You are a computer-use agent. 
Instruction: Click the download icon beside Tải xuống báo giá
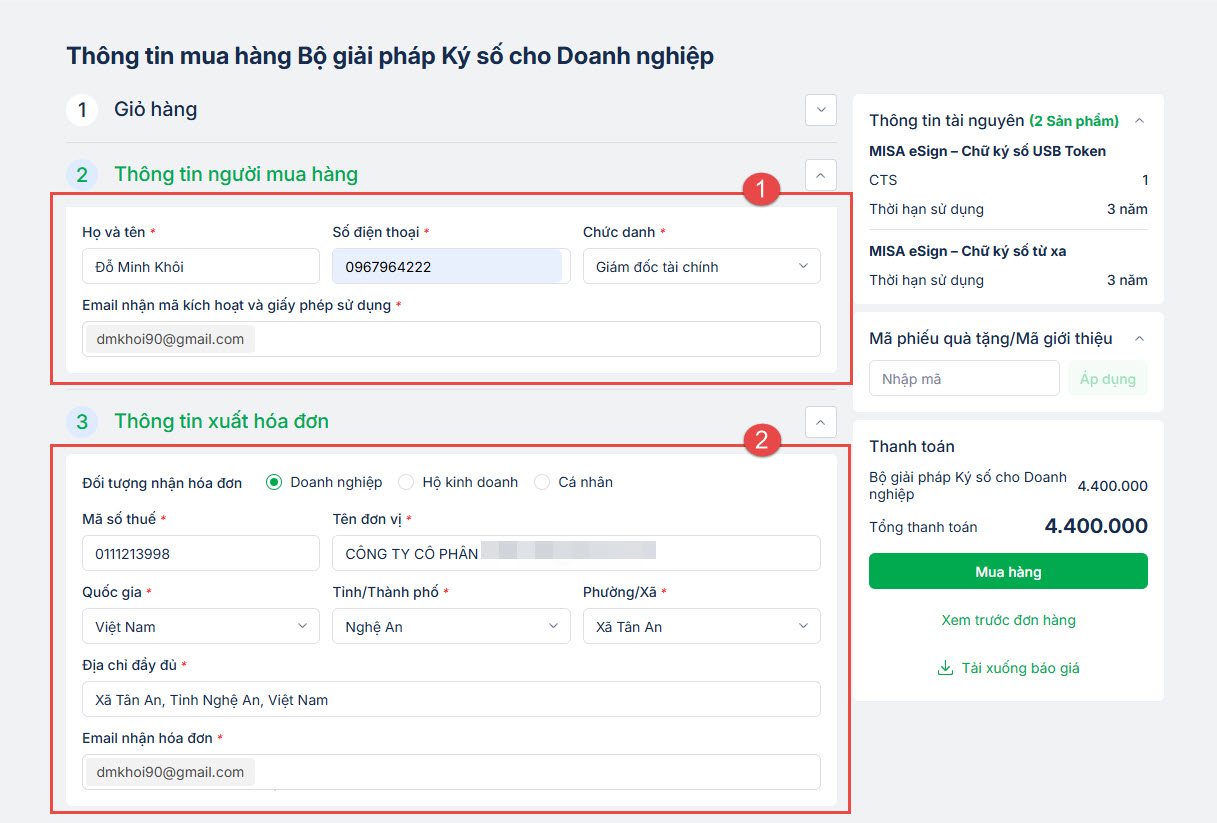pyautogui.click(x=945, y=668)
